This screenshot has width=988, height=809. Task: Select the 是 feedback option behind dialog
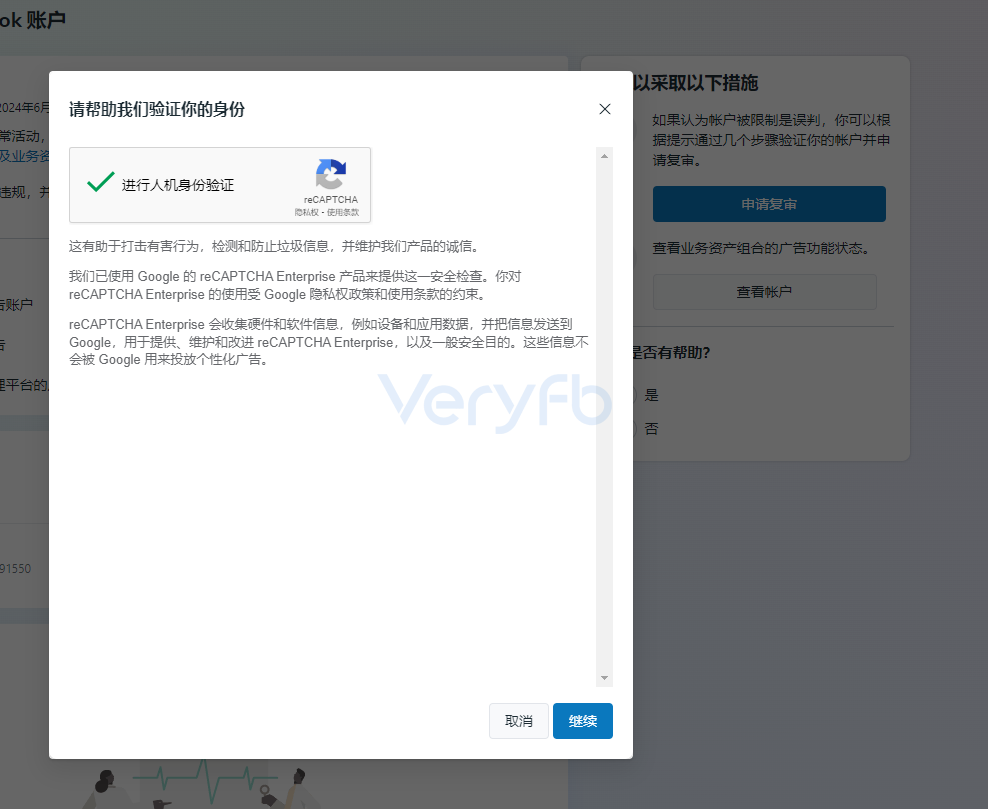[x=650, y=395]
